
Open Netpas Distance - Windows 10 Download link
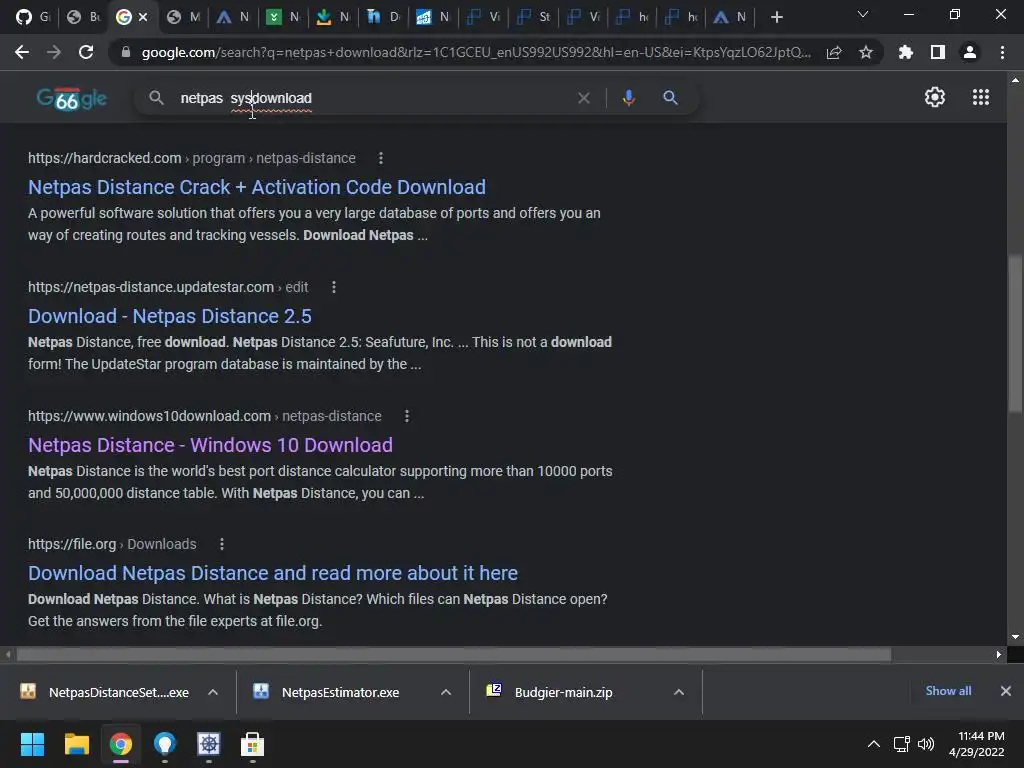coord(210,445)
